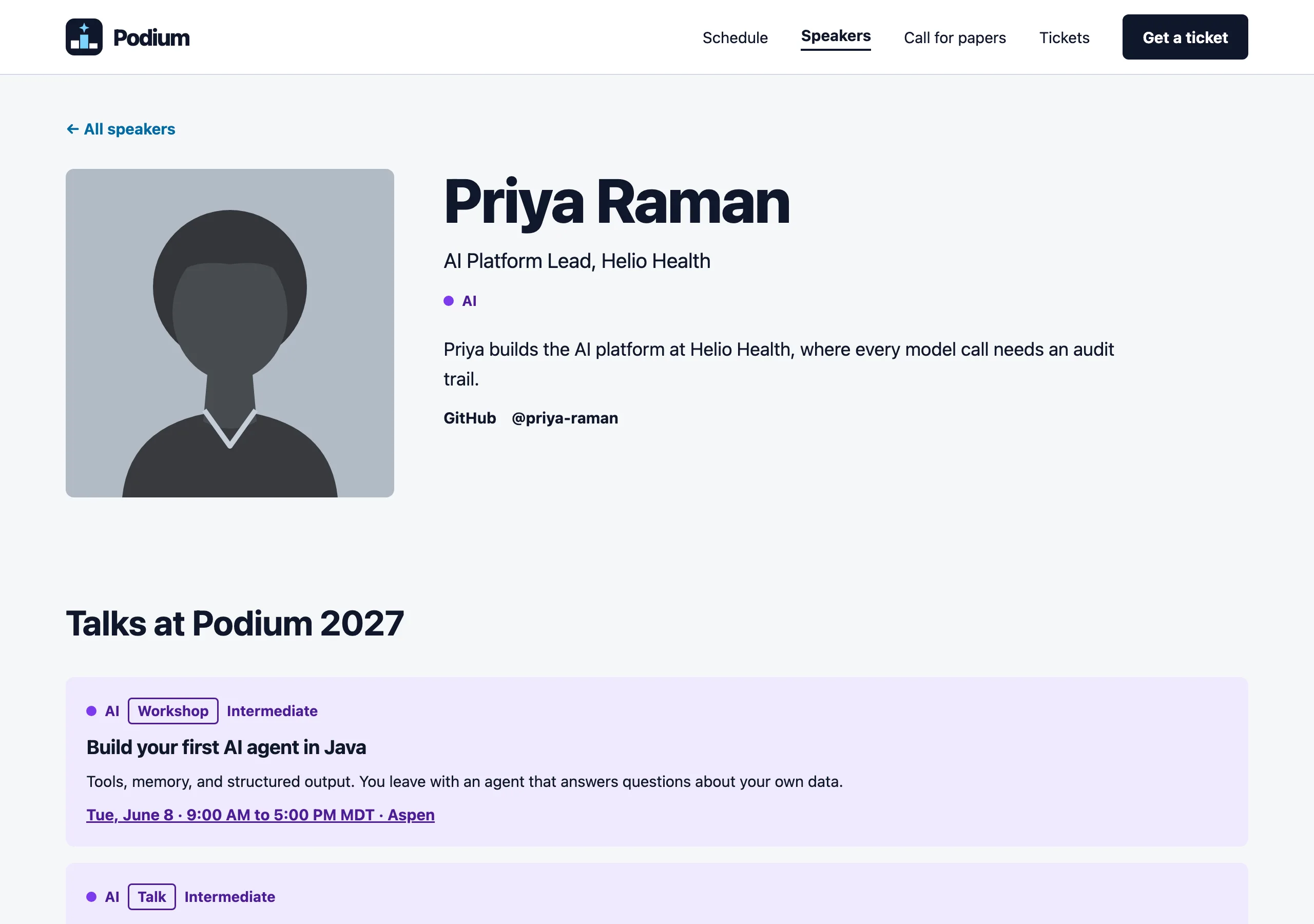Click the AI tag on workshop card

pos(111,711)
